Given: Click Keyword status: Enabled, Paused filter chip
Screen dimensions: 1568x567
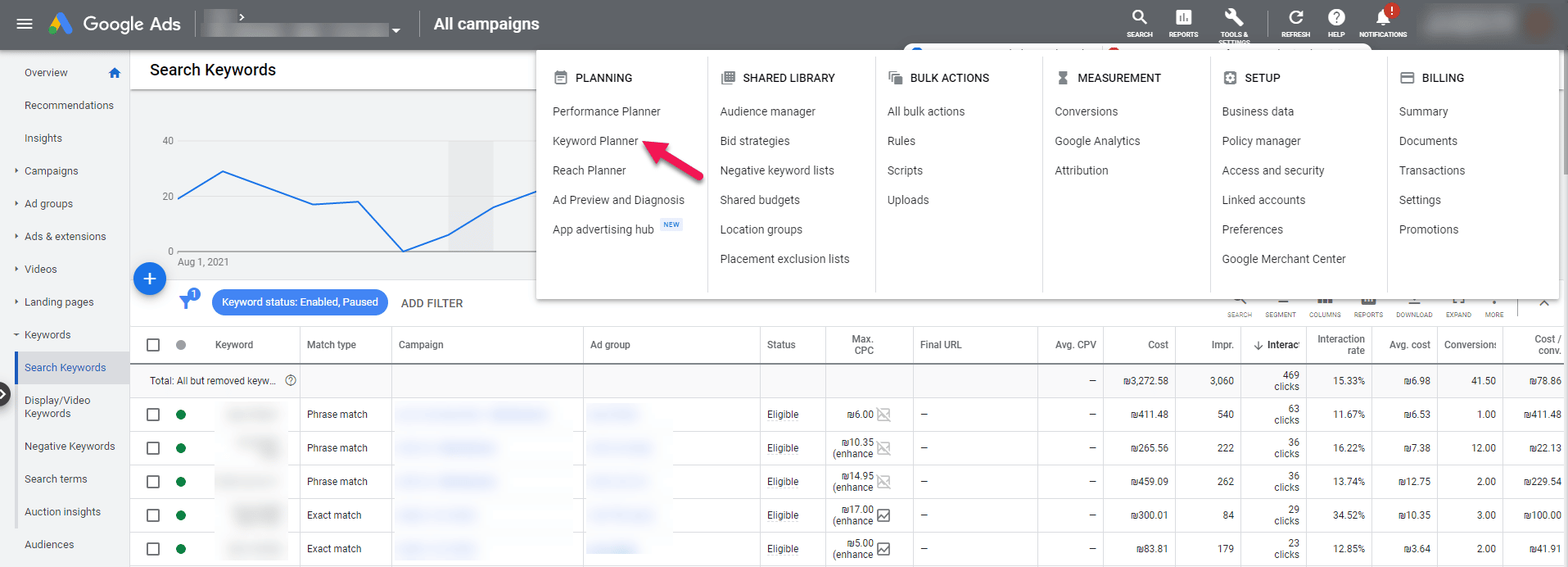Looking at the screenshot, I should pos(300,302).
